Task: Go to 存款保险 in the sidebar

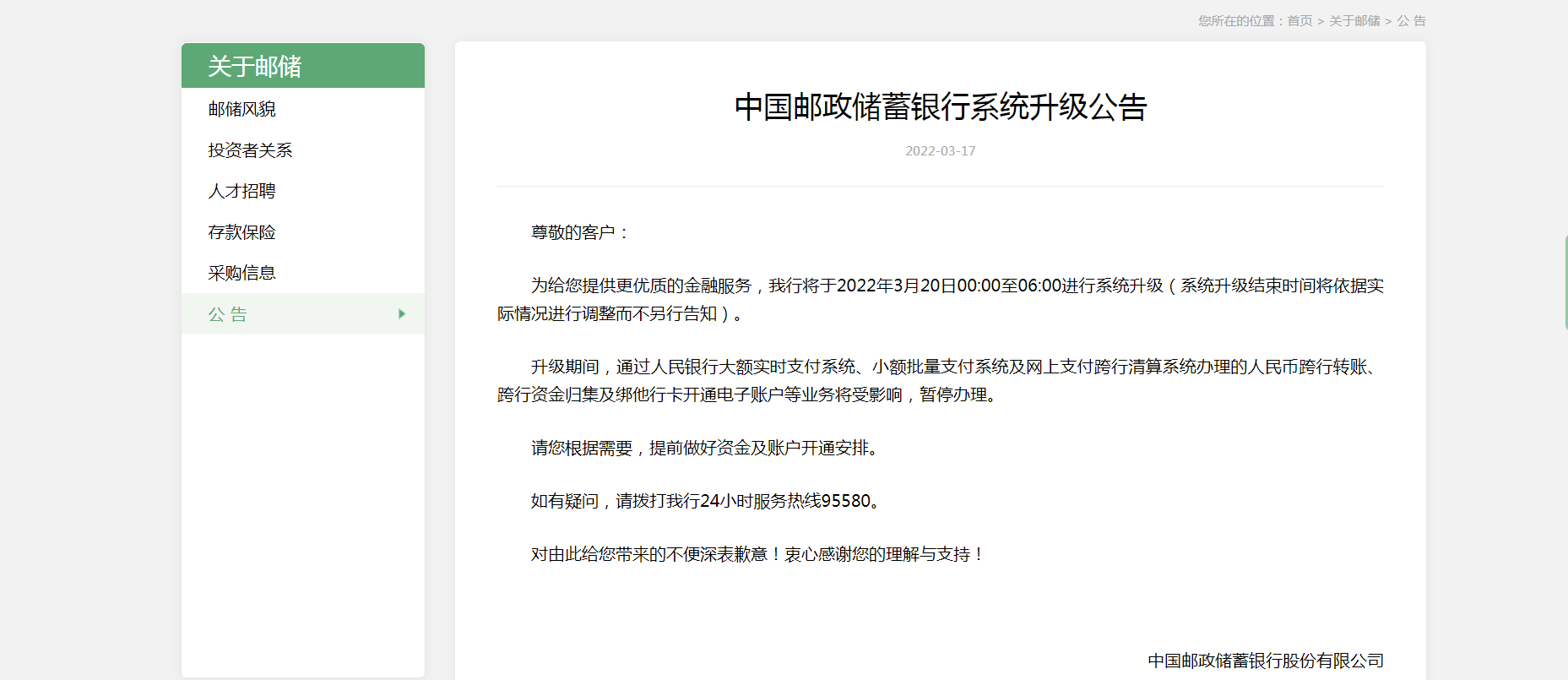Action: [x=242, y=232]
